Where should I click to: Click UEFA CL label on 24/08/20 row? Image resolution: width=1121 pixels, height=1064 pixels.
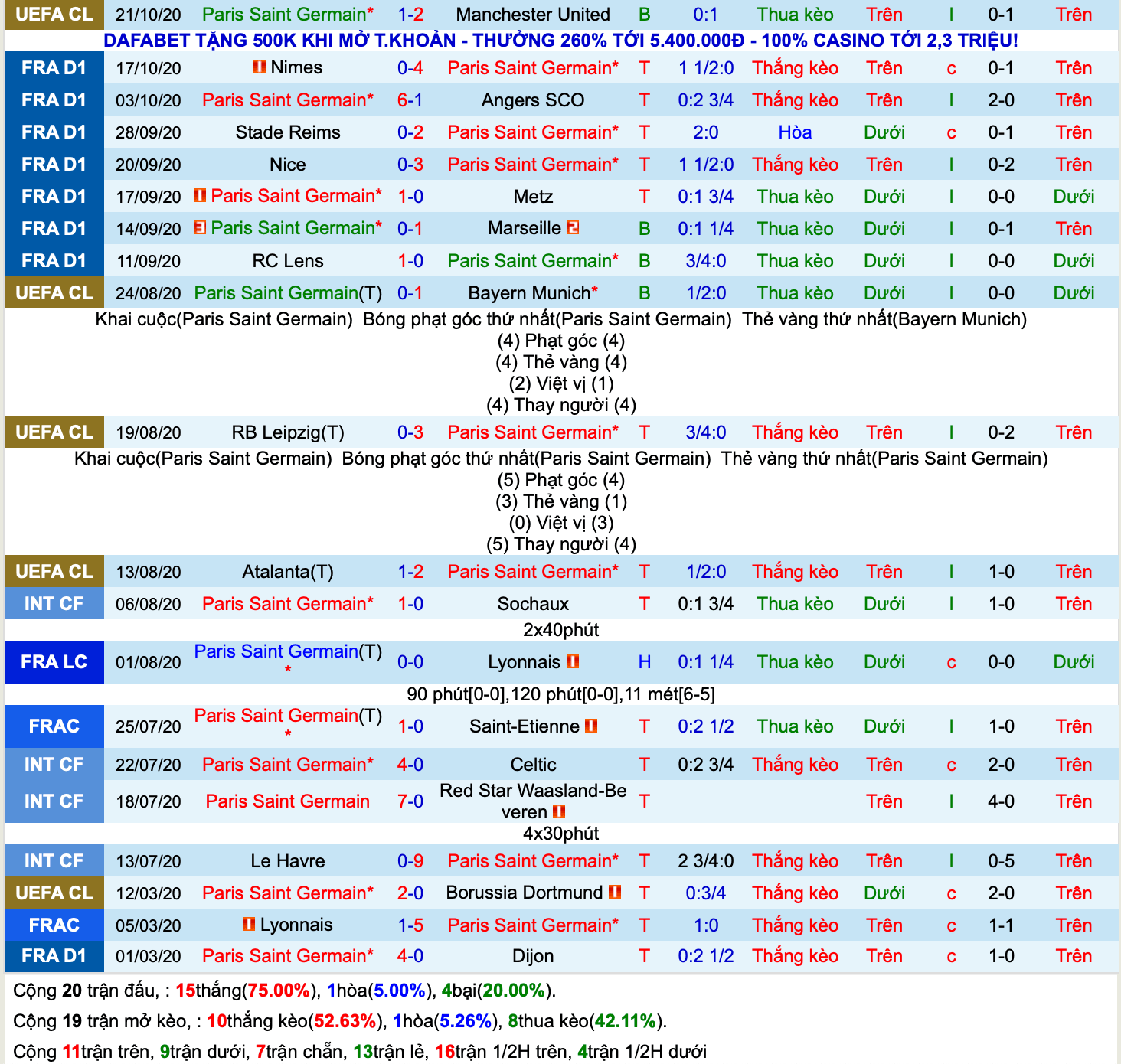coord(54,293)
